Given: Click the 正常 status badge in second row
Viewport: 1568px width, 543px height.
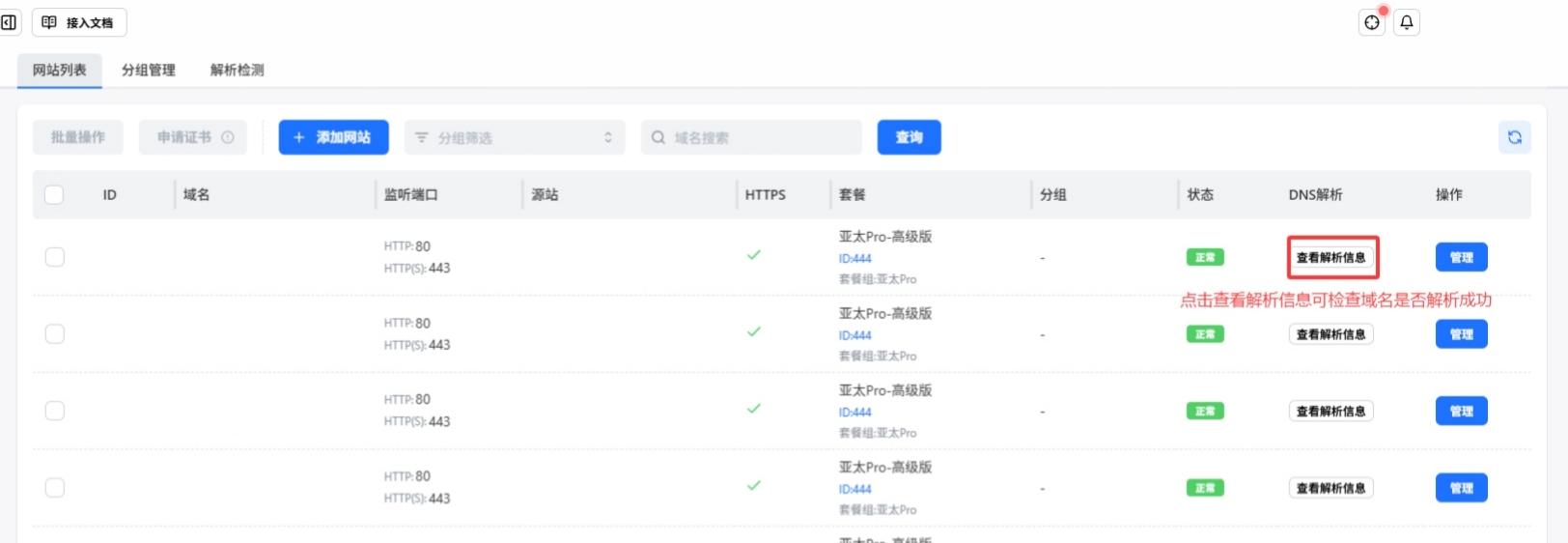Looking at the screenshot, I should coord(1205,334).
